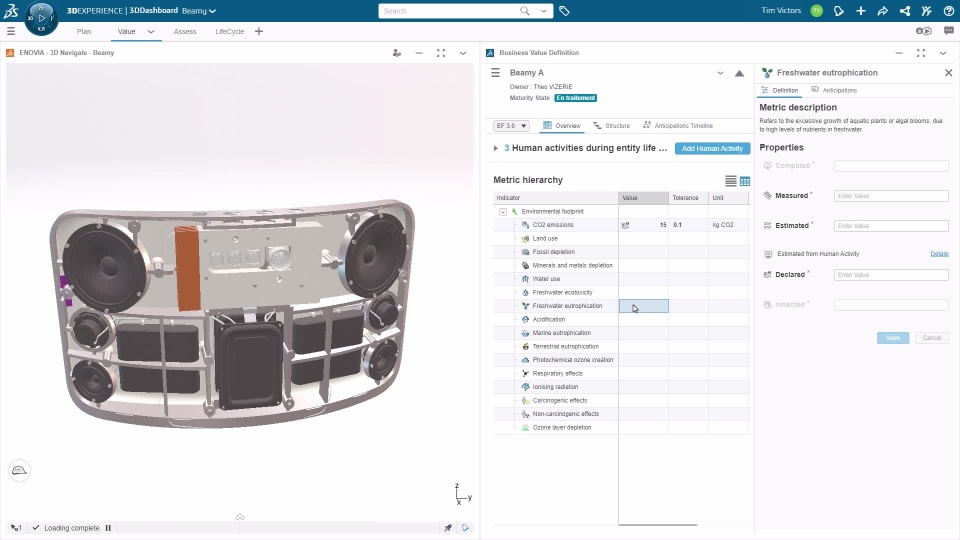Click Tim Victors user avatar
The width and height of the screenshot is (960, 540).
tap(817, 10)
